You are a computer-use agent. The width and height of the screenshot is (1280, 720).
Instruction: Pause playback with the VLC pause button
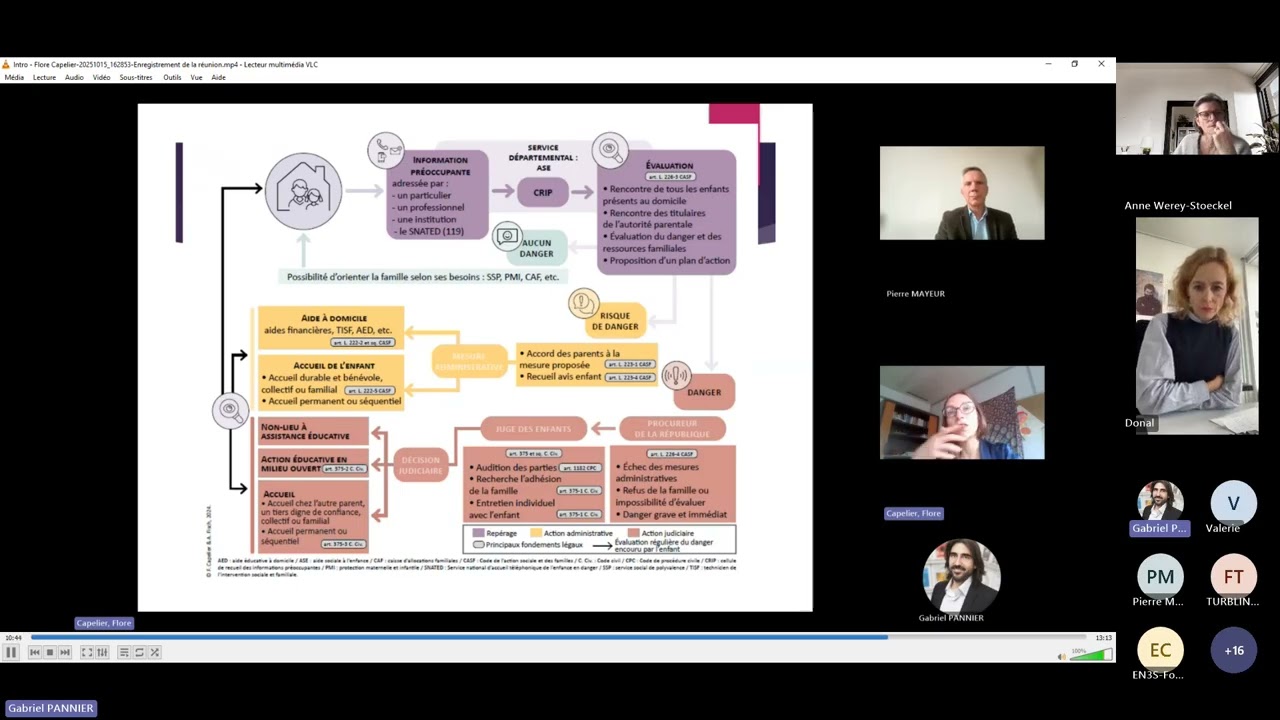click(11, 652)
